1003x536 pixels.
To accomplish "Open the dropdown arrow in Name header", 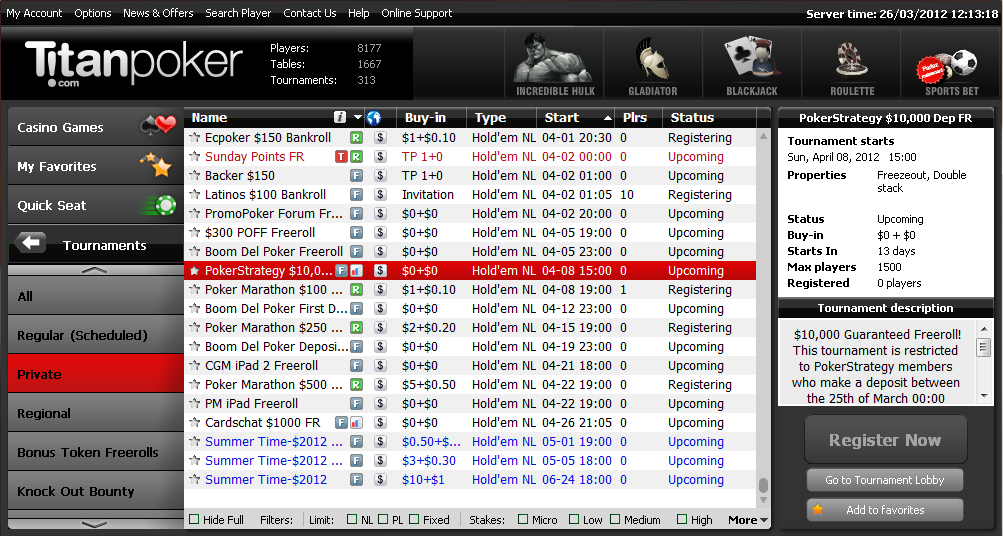I will 357,118.
